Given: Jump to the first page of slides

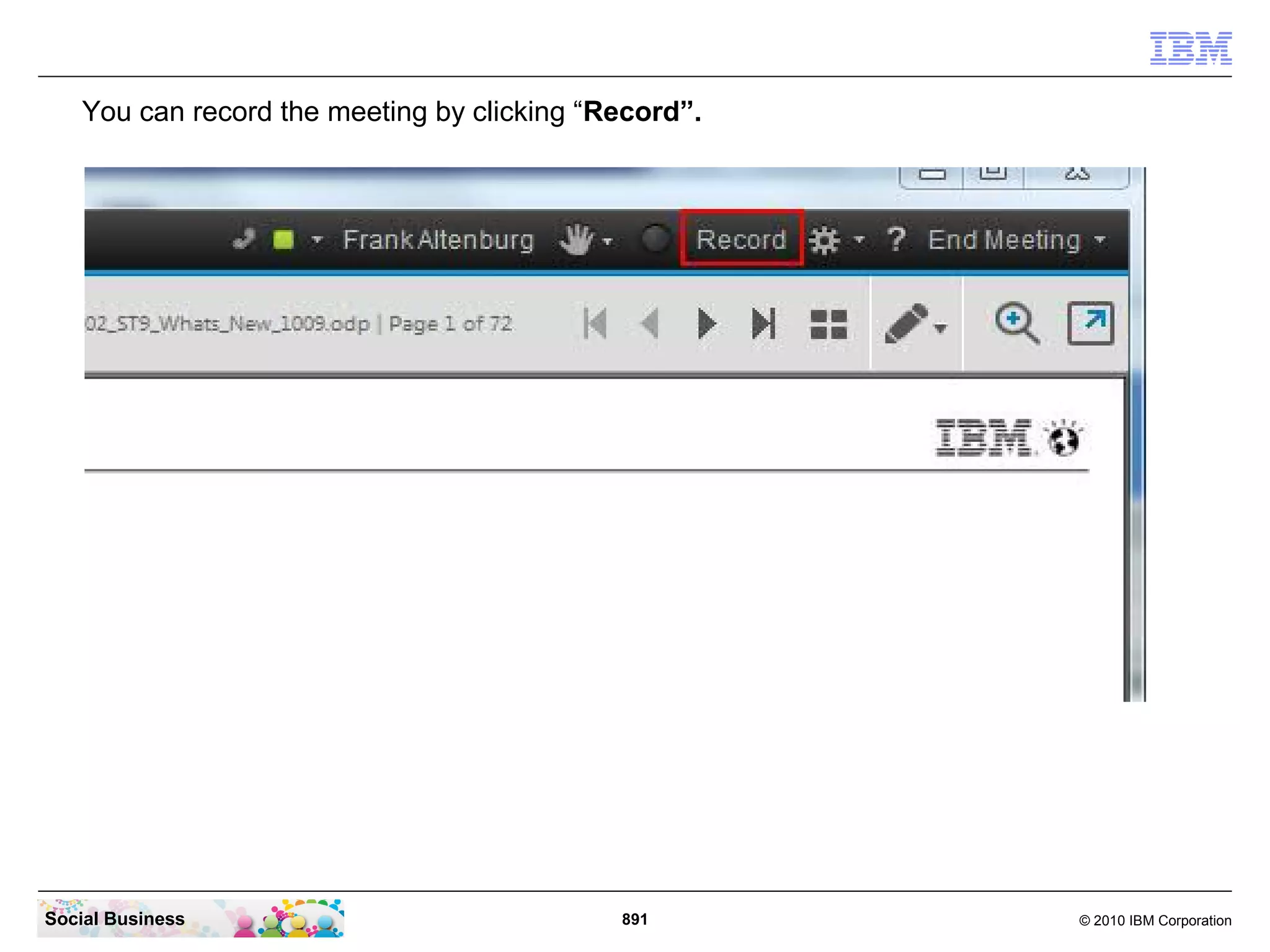Looking at the screenshot, I should pos(595,323).
